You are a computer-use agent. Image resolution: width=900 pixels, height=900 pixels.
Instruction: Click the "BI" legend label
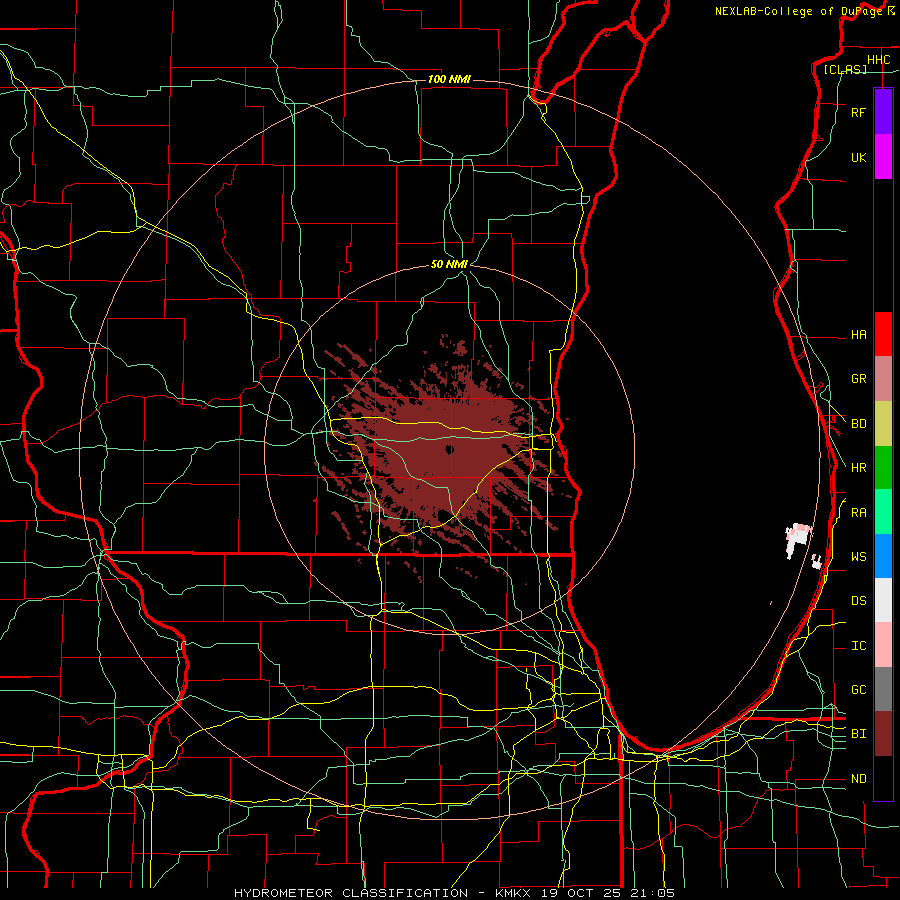tap(858, 734)
